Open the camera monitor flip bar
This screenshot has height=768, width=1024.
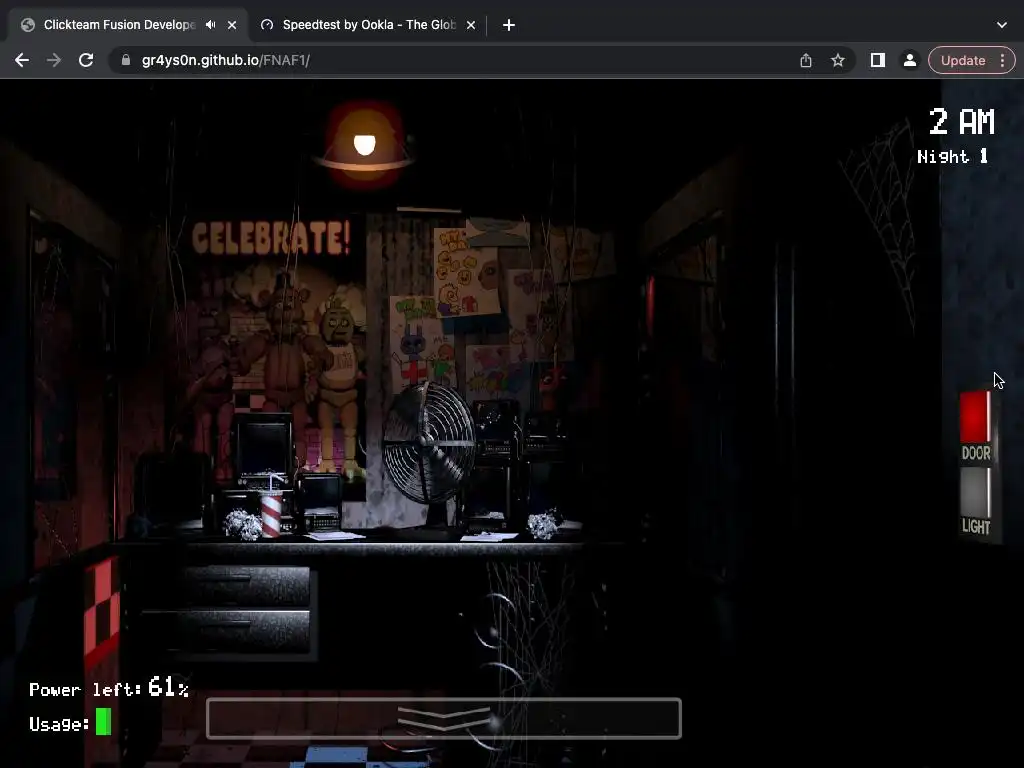click(443, 718)
